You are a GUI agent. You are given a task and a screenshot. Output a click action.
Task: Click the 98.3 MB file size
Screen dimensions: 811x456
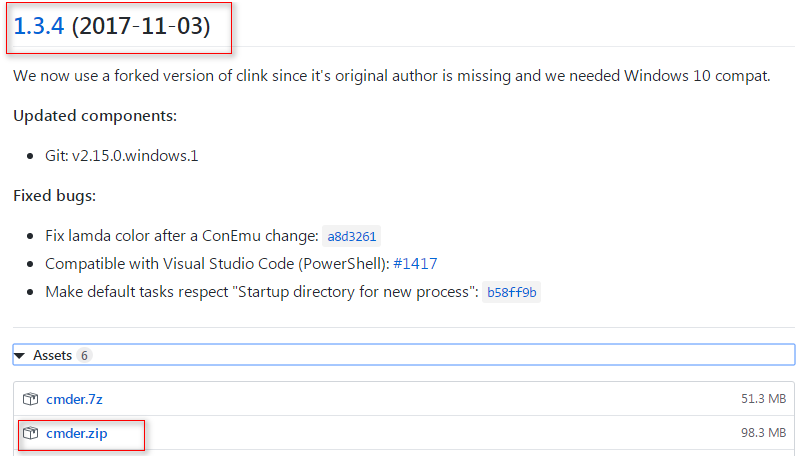(x=763, y=433)
